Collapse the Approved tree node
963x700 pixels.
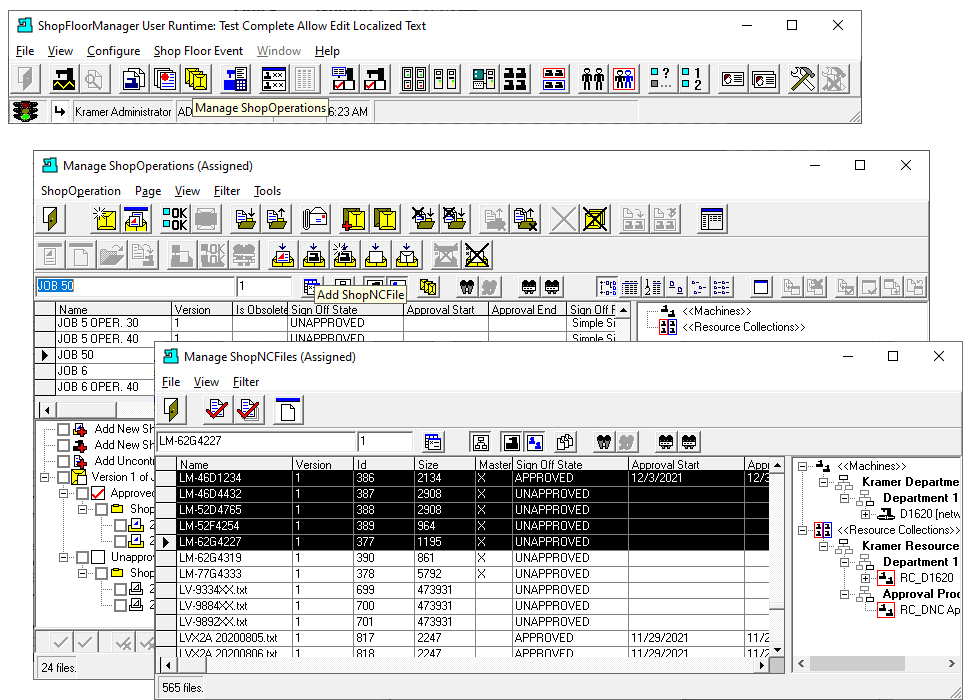[64, 493]
